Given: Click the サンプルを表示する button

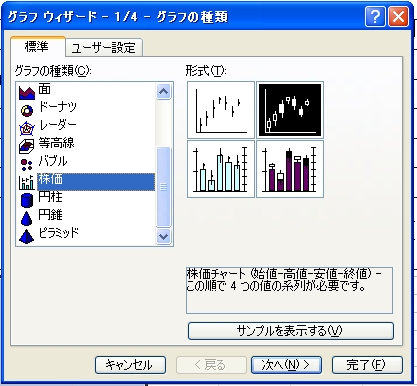Looking at the screenshot, I should [291, 331].
